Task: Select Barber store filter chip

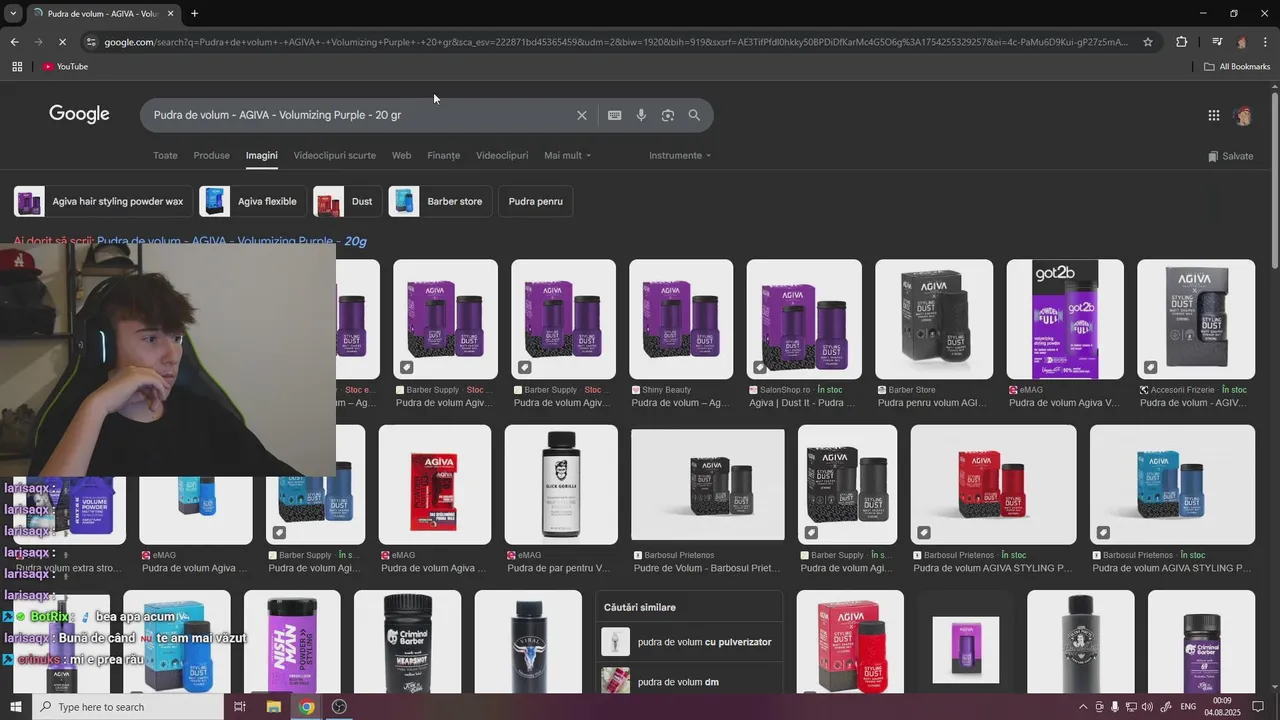Action: tap(440, 201)
